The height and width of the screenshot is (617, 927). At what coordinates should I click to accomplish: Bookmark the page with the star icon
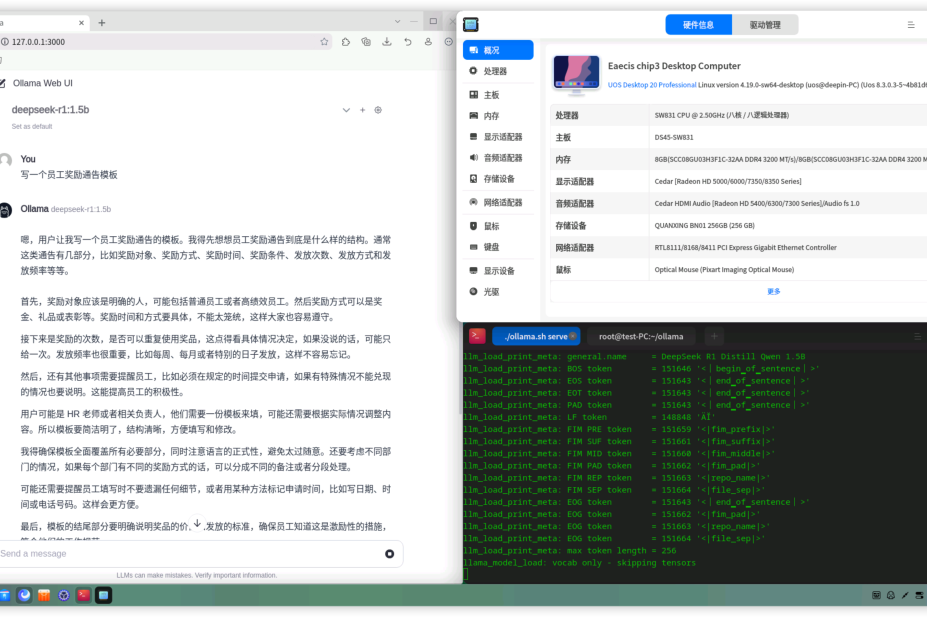(x=324, y=42)
